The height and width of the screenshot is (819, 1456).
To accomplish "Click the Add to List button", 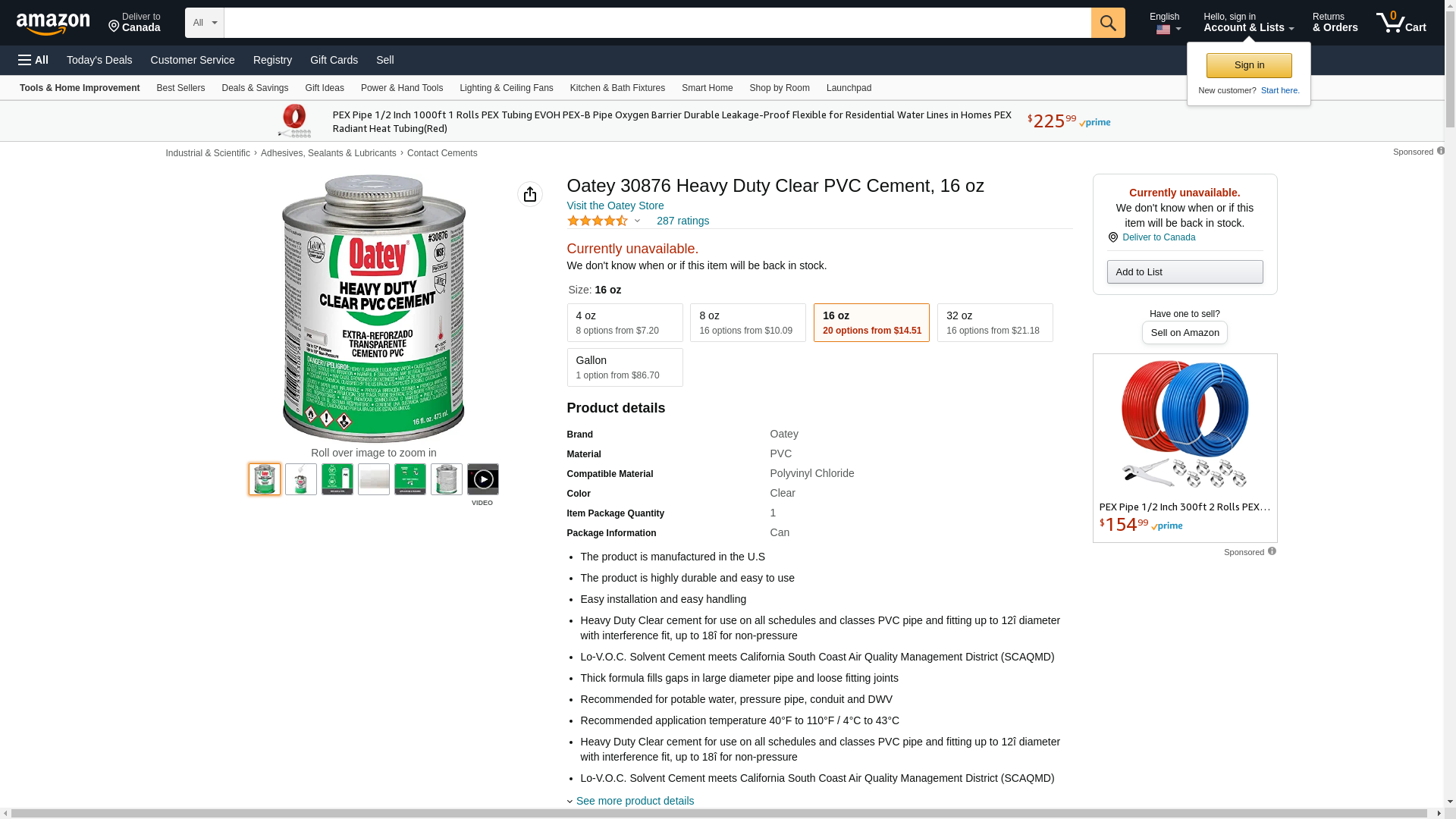I will coord(1185,271).
